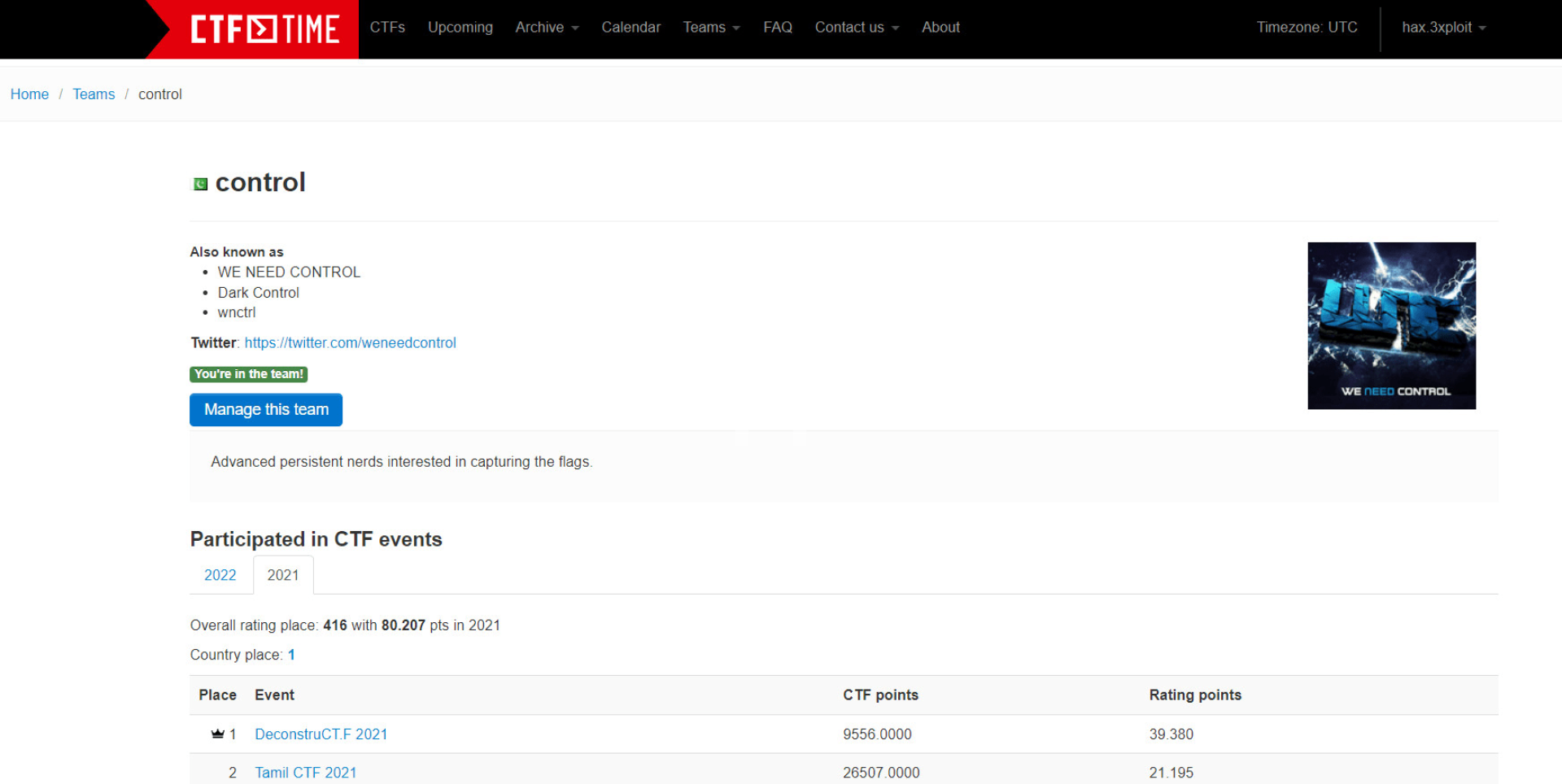Expand the Teams dropdown in navbar

711,28
